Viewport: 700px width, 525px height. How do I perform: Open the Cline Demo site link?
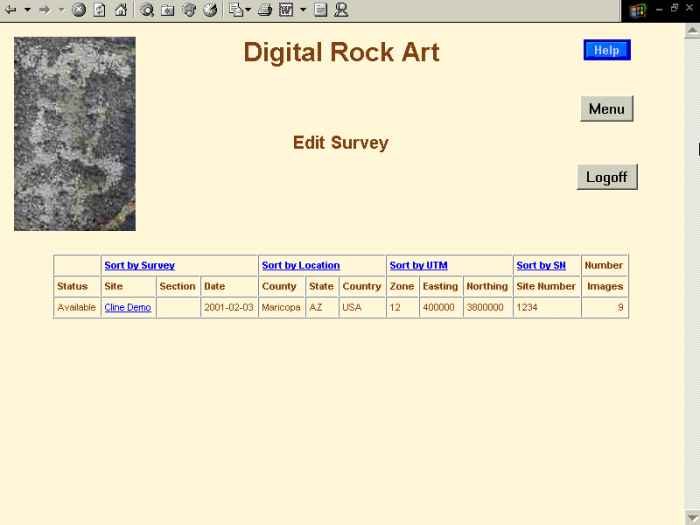click(128, 308)
